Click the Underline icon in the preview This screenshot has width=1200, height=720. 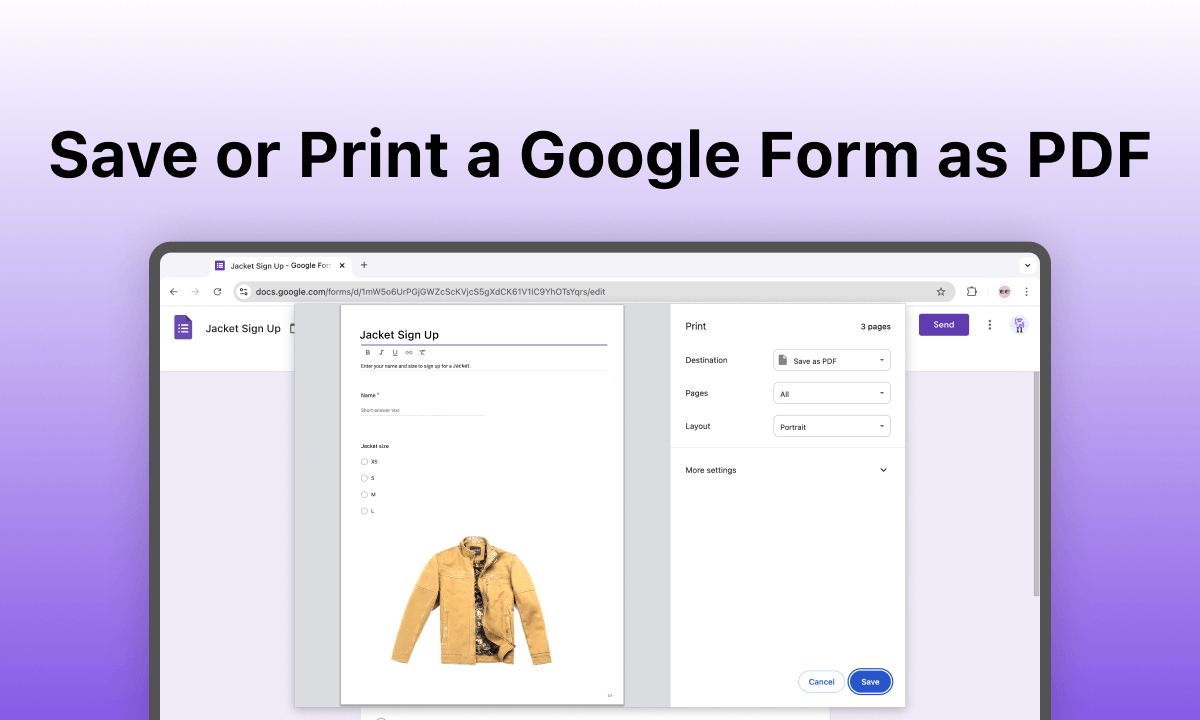point(395,353)
